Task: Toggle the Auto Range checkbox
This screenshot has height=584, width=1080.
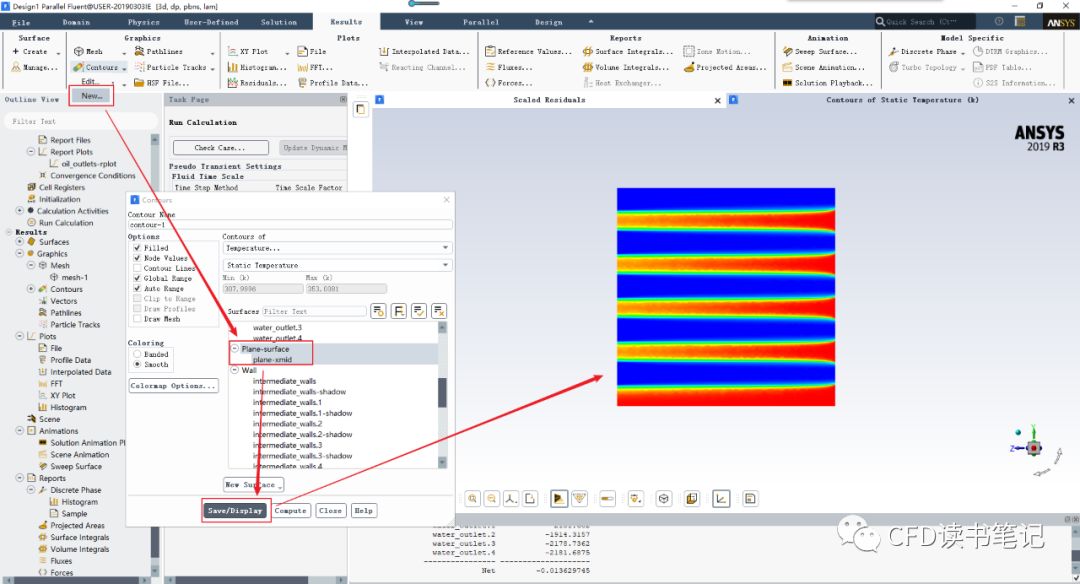Action: [137, 289]
